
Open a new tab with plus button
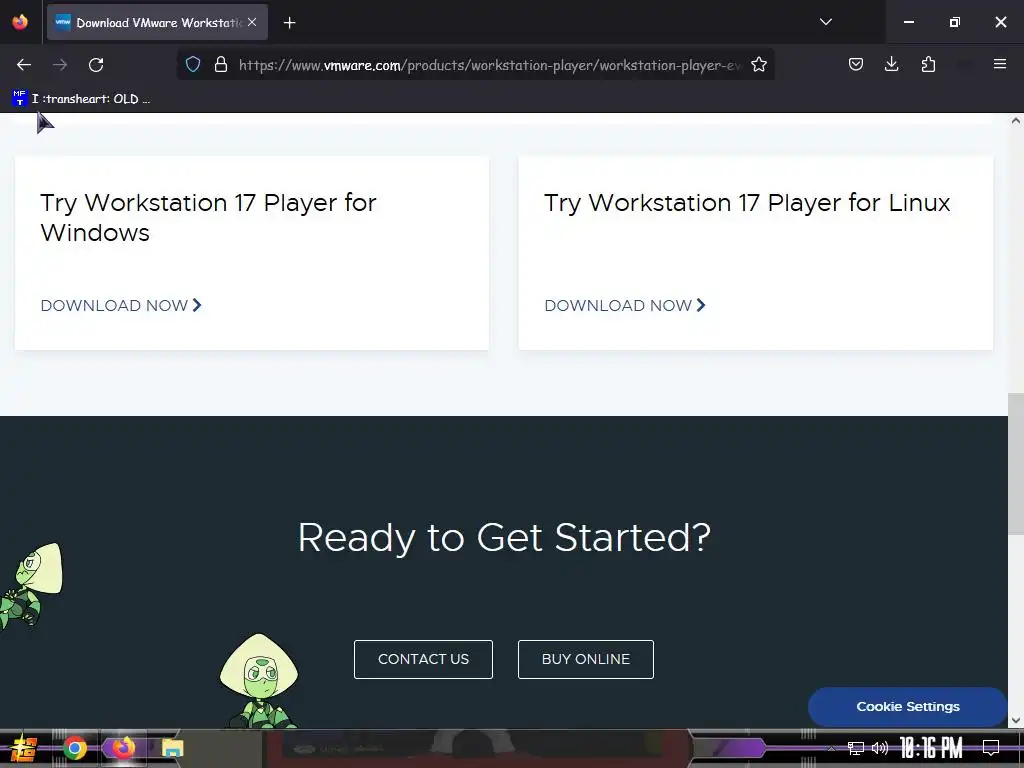click(x=289, y=23)
